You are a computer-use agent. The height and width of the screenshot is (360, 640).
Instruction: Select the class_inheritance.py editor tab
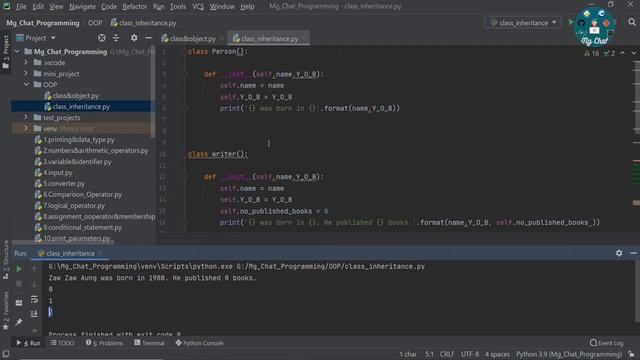(269, 39)
